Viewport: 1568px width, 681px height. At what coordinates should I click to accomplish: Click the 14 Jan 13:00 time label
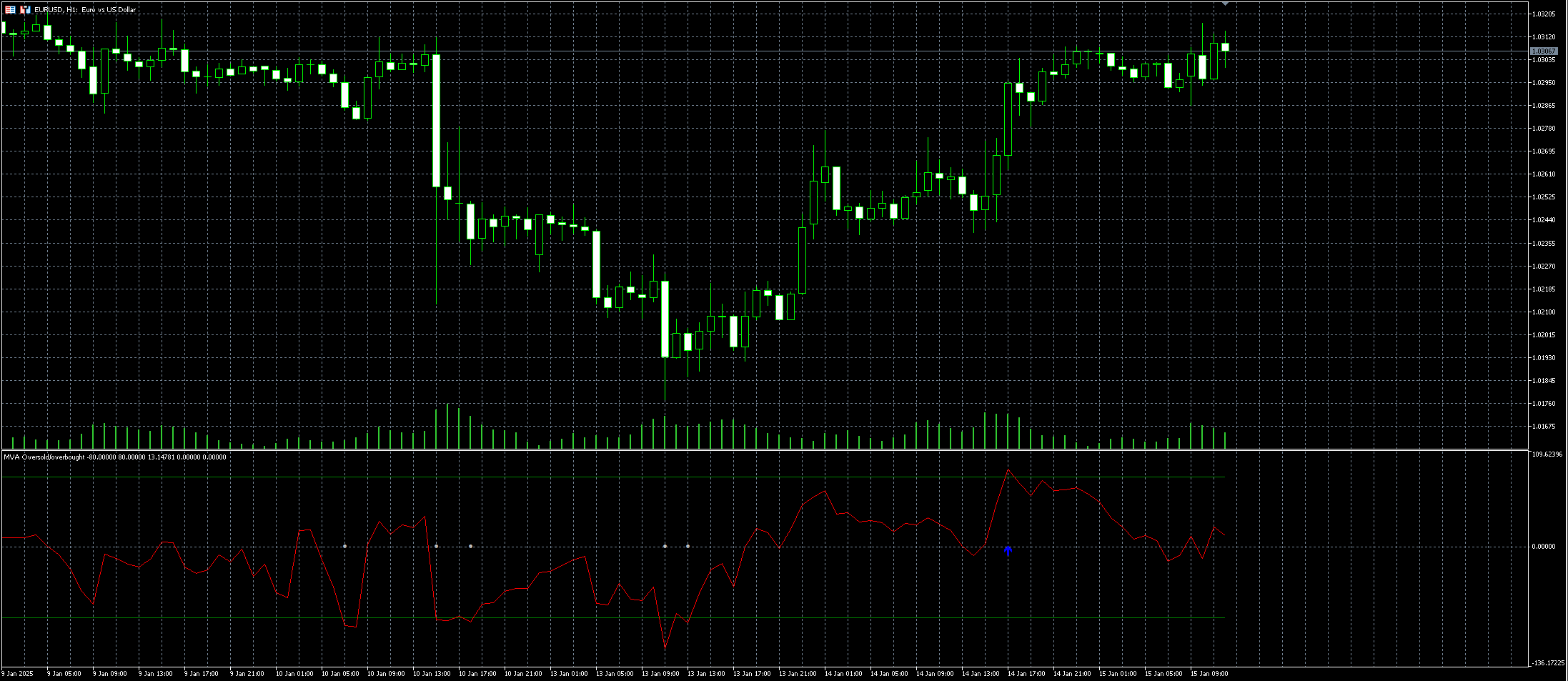981,674
